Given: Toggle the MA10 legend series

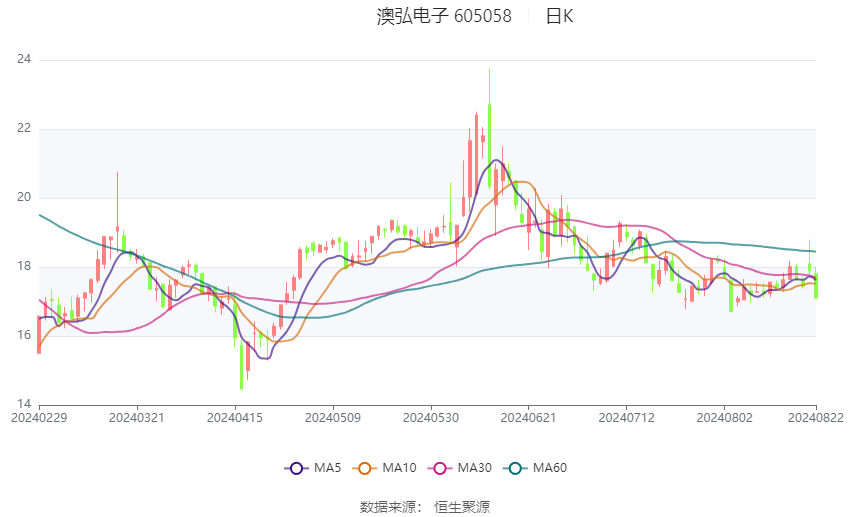Looking at the screenshot, I should click(384, 468).
